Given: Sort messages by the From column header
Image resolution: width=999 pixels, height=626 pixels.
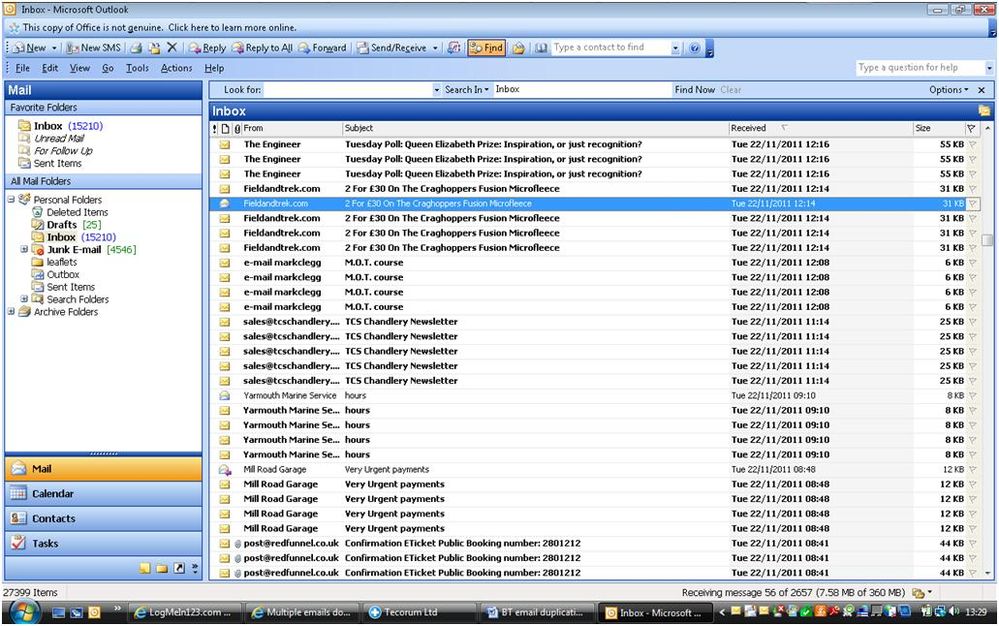Looking at the screenshot, I should click(x=292, y=128).
